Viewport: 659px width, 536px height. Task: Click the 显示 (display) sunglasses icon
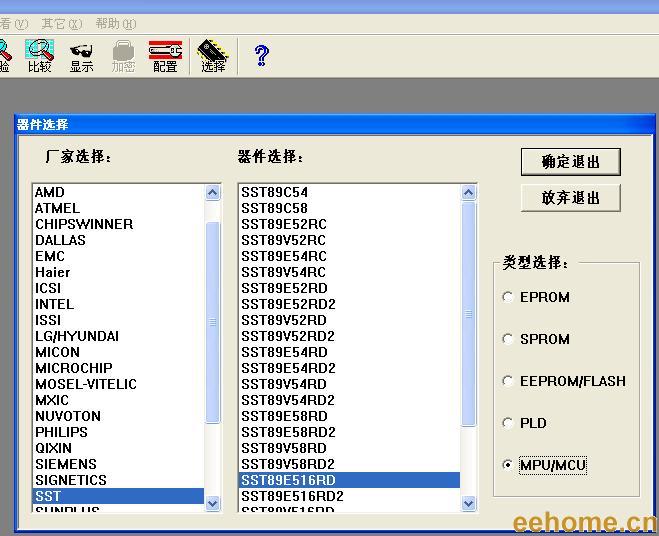81,56
